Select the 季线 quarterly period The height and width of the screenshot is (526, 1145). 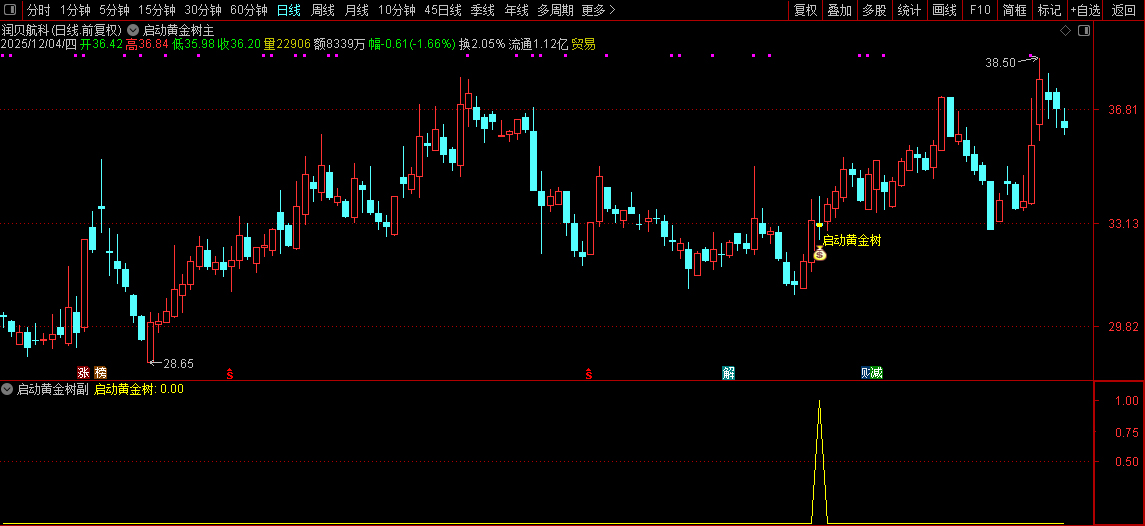click(x=483, y=10)
